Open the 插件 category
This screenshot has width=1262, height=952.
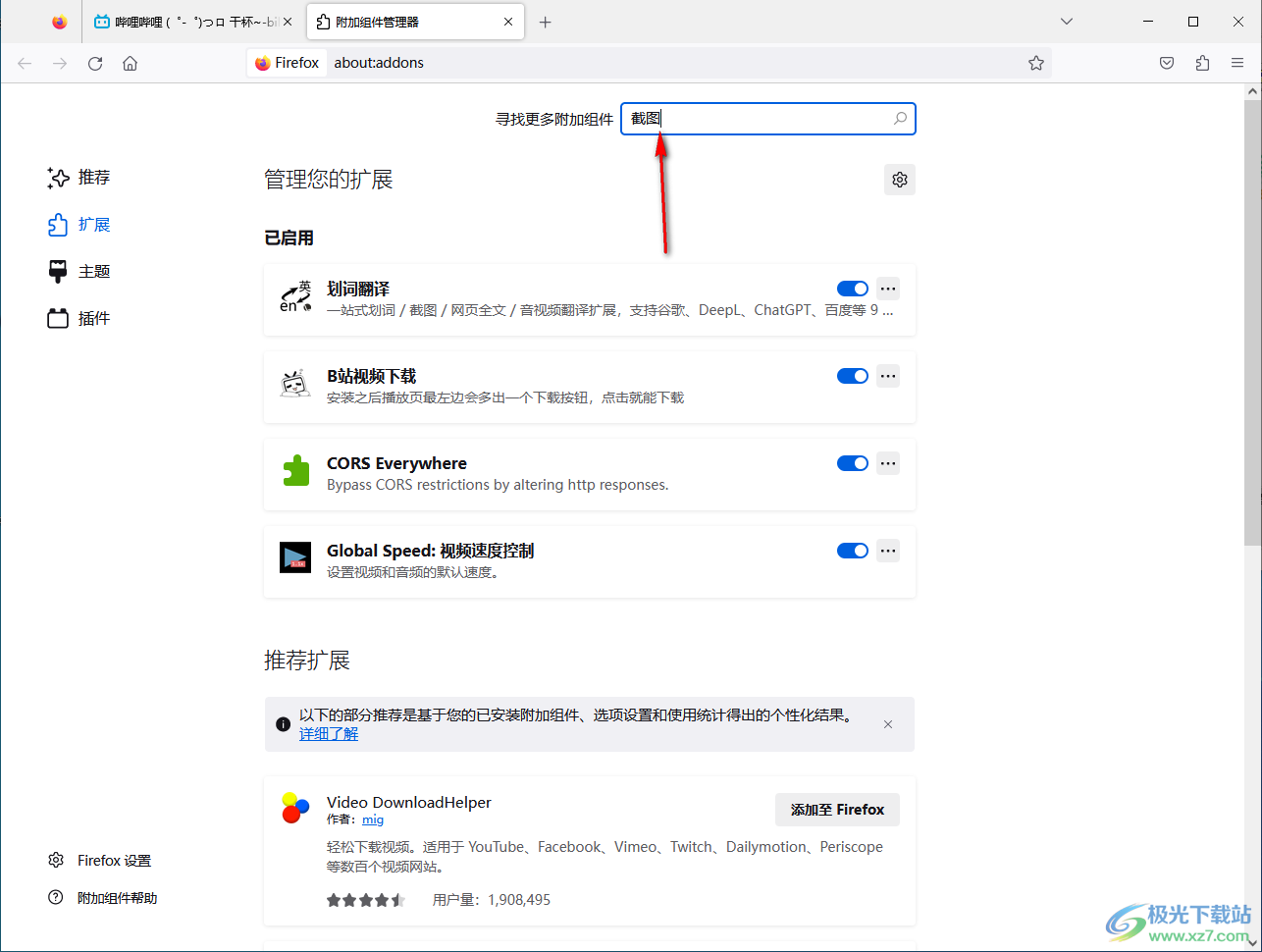79,318
